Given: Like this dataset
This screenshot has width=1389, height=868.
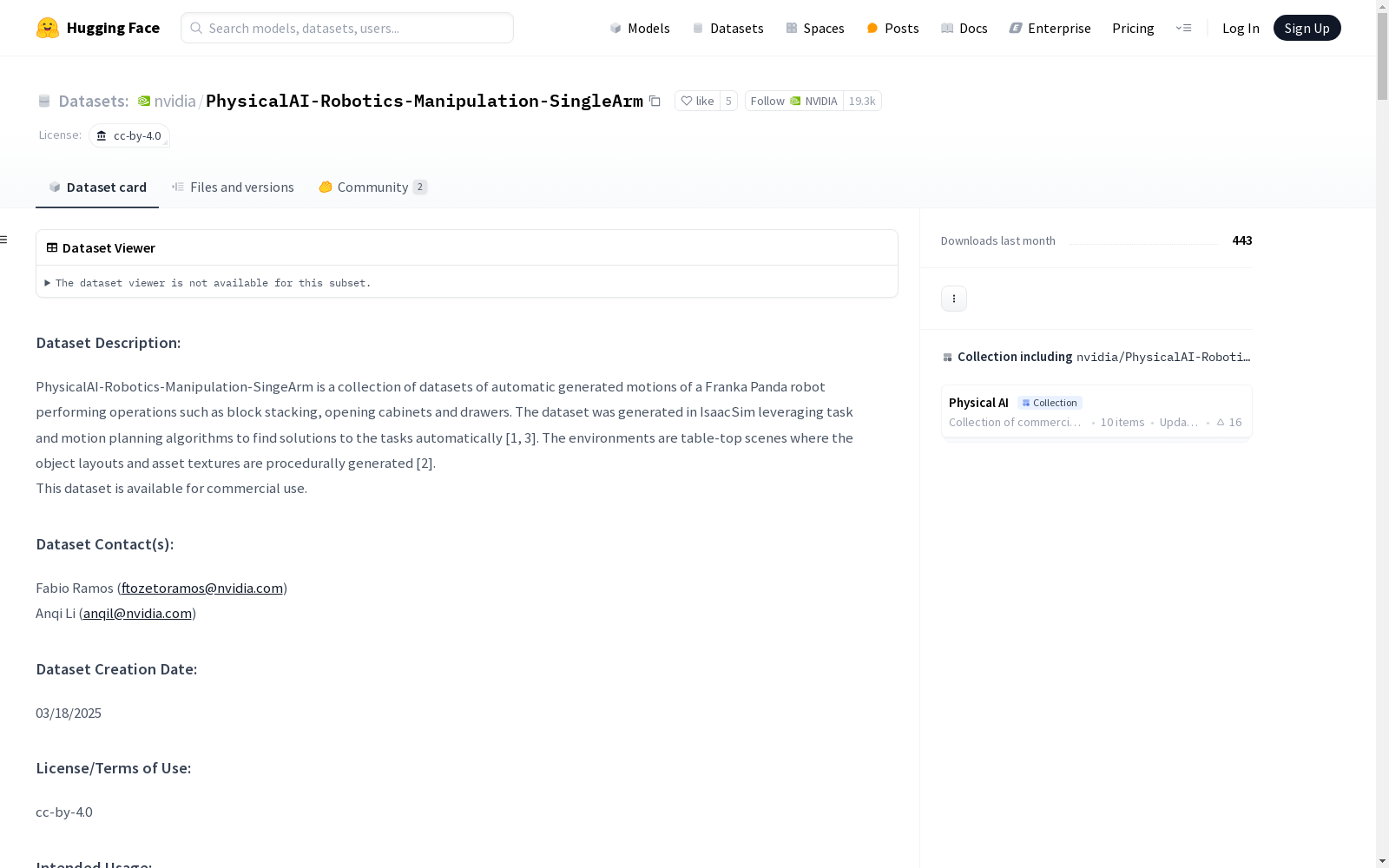Looking at the screenshot, I should [x=698, y=101].
